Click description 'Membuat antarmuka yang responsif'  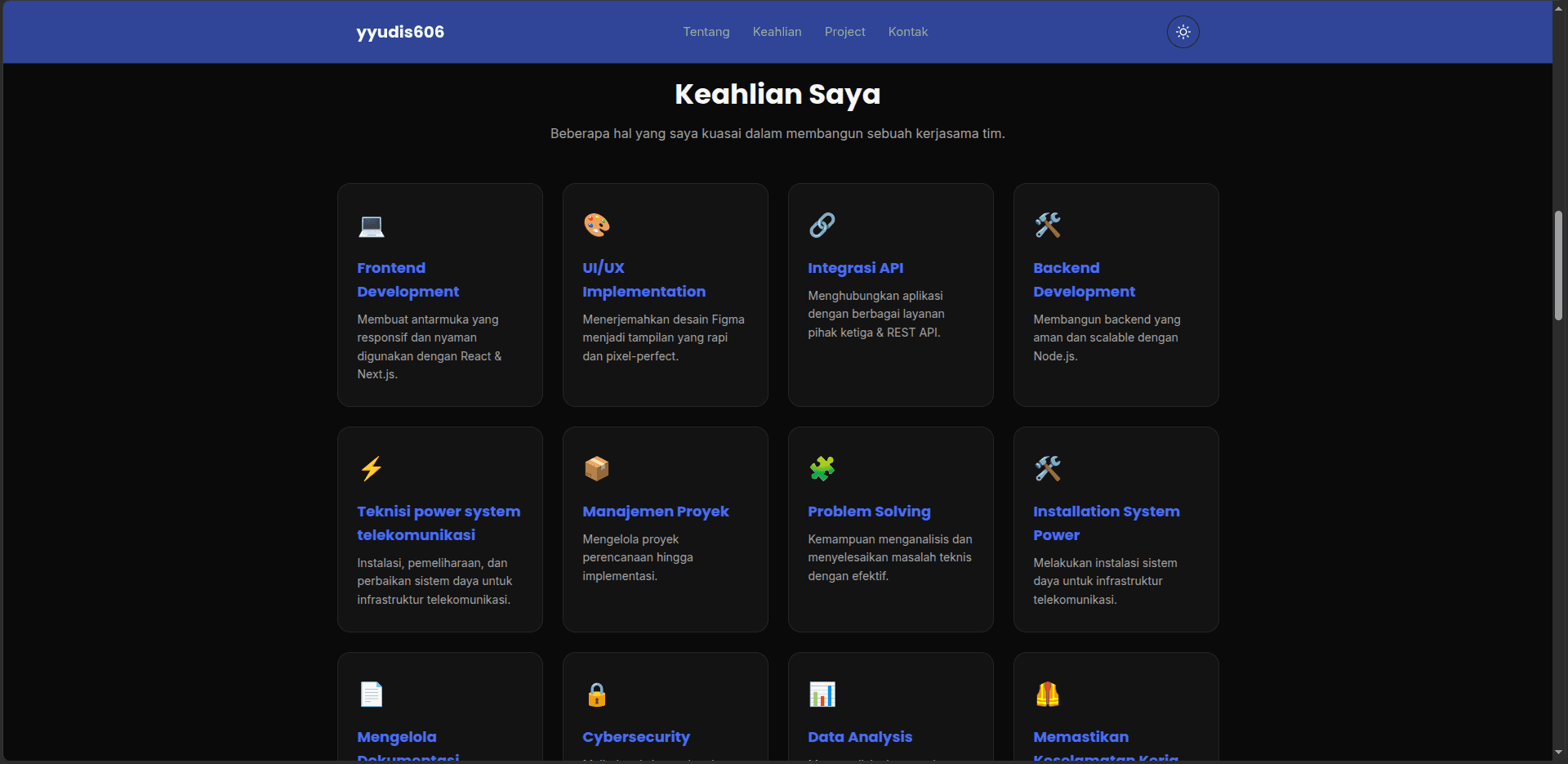pyautogui.click(x=430, y=346)
